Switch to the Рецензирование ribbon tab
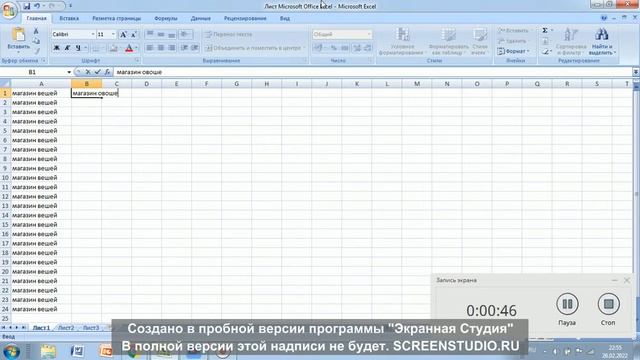Image resolution: width=640 pixels, height=360 pixels. point(245,18)
